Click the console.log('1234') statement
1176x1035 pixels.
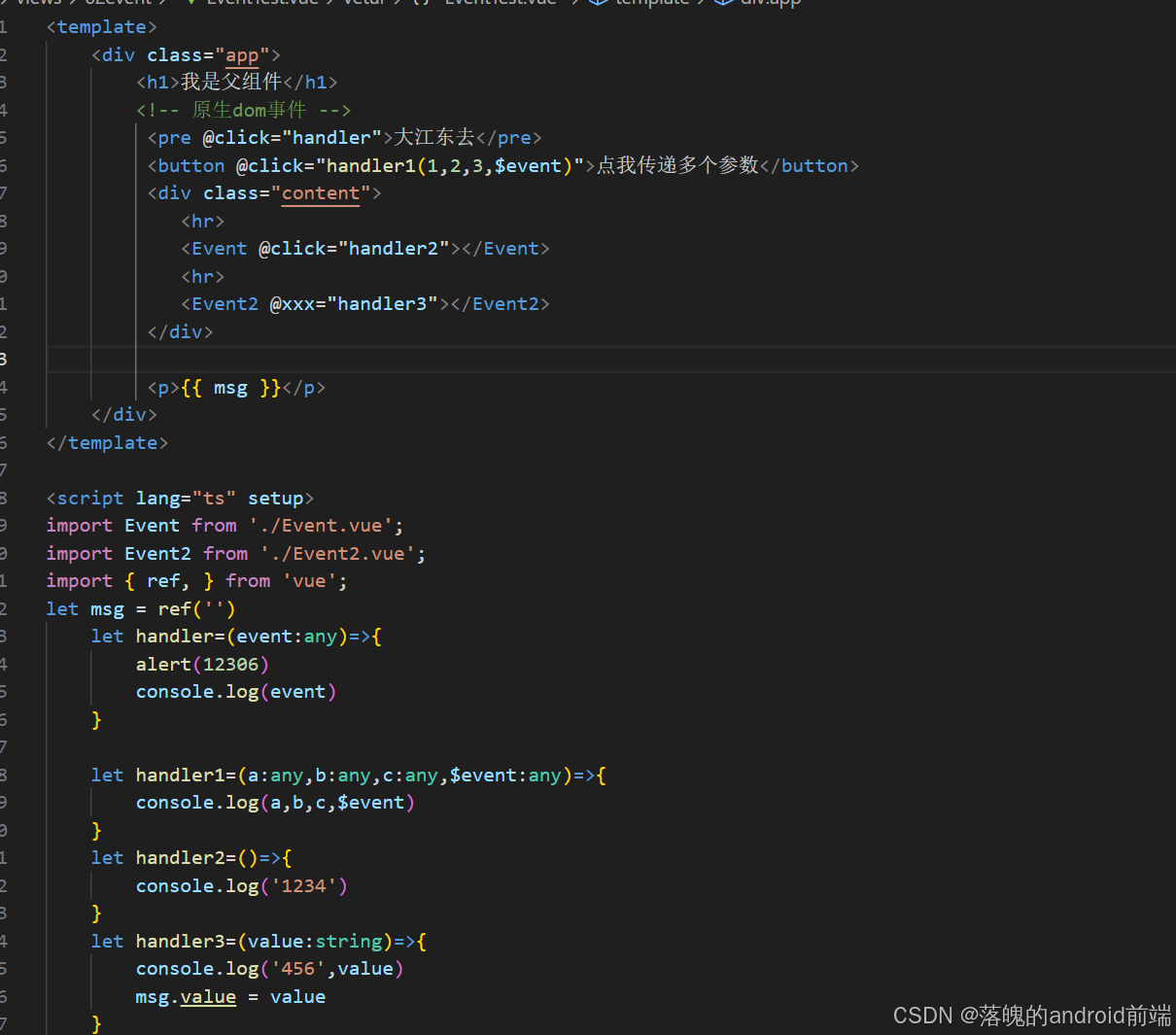pos(242,886)
